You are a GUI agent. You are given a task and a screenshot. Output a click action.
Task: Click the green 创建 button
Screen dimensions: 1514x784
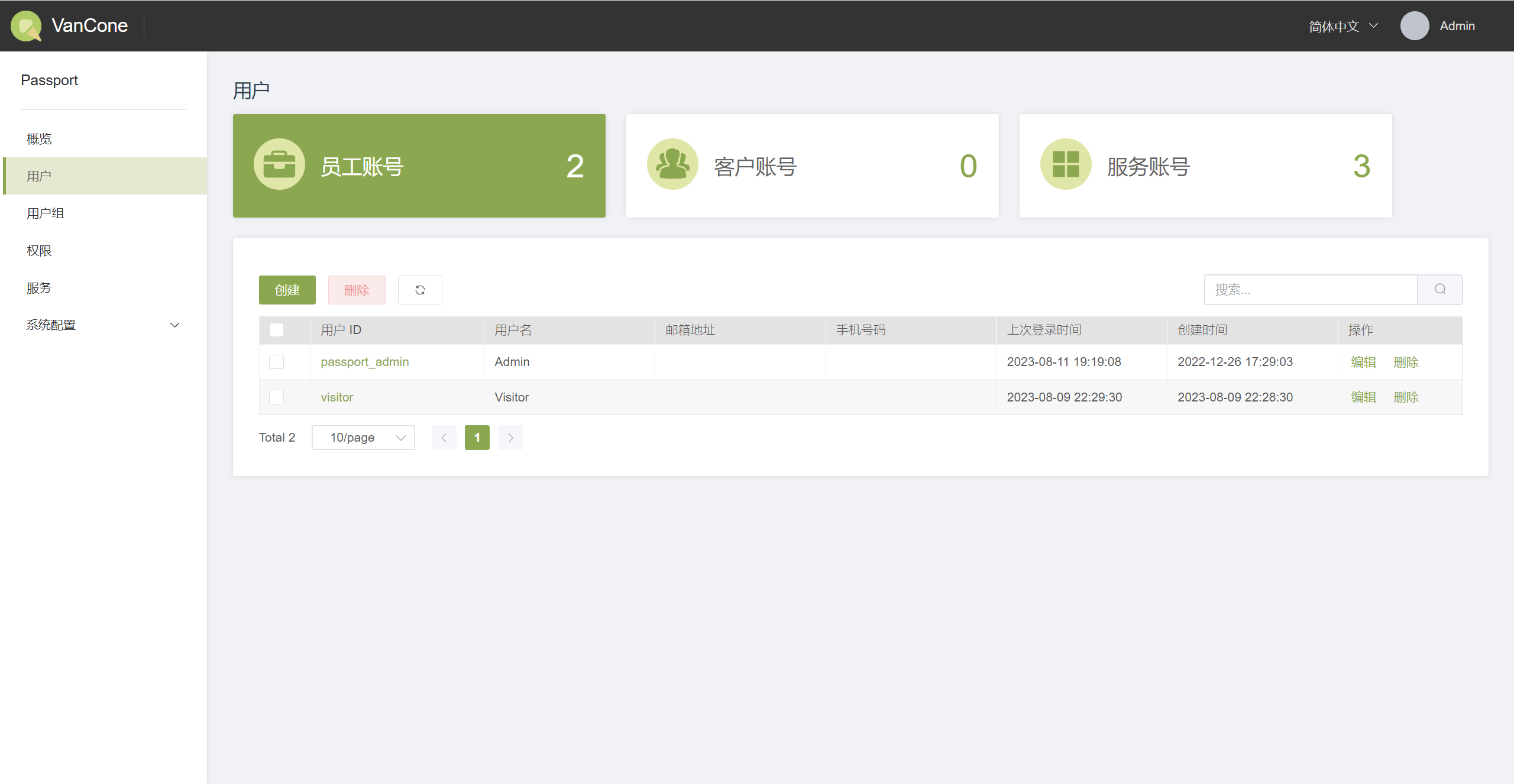(x=287, y=290)
